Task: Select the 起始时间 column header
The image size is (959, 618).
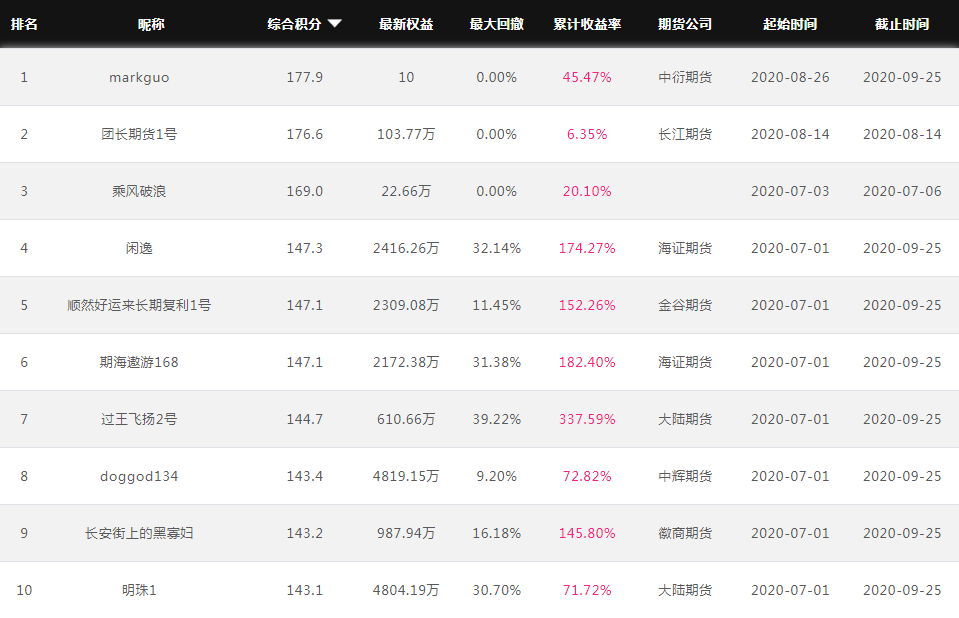Action: (790, 24)
